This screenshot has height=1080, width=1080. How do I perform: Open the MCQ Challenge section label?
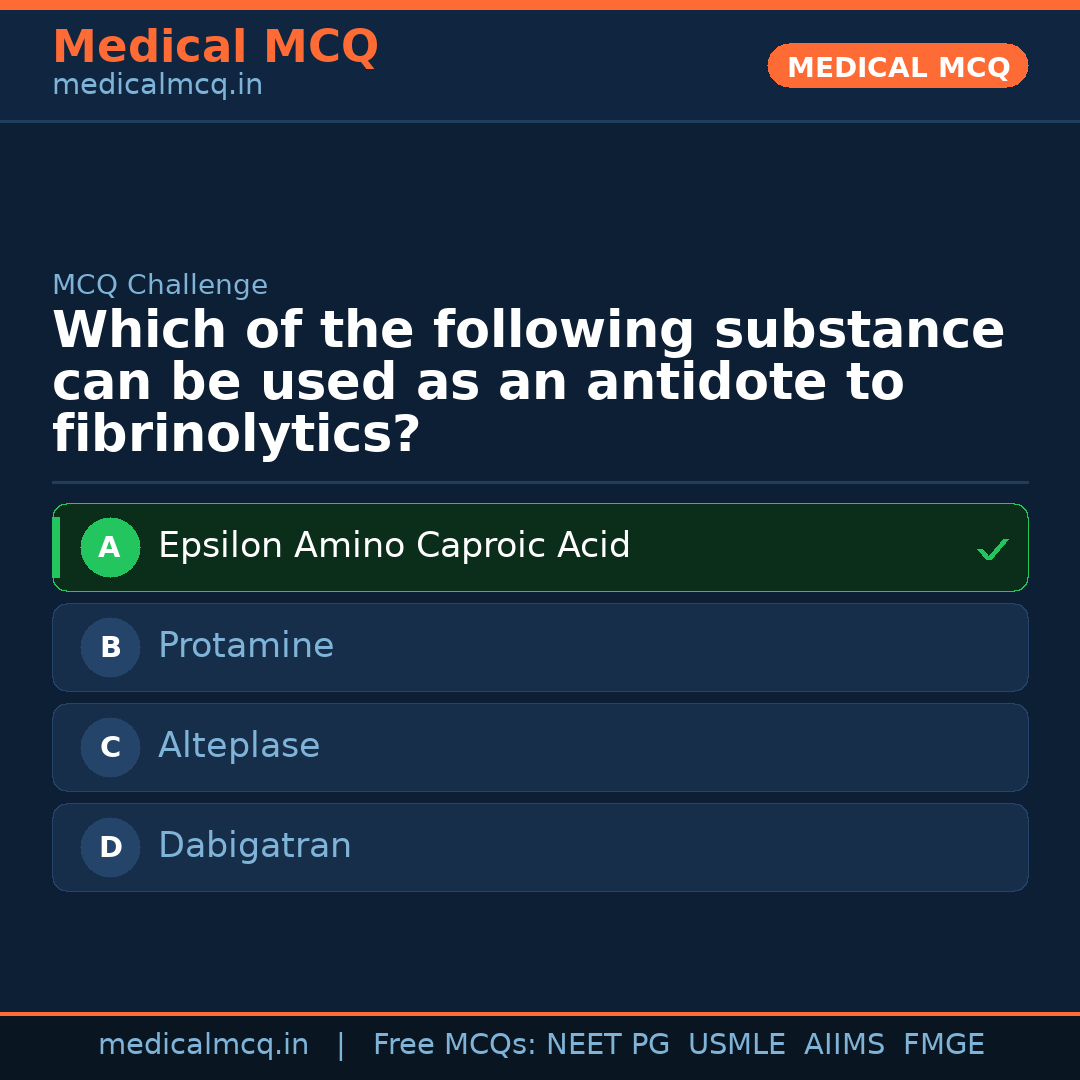tap(160, 285)
